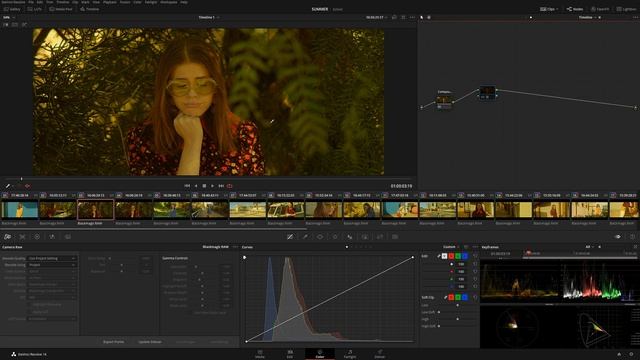640x360 pixels.
Task: Click the Export Frame button
Action: tap(113, 342)
